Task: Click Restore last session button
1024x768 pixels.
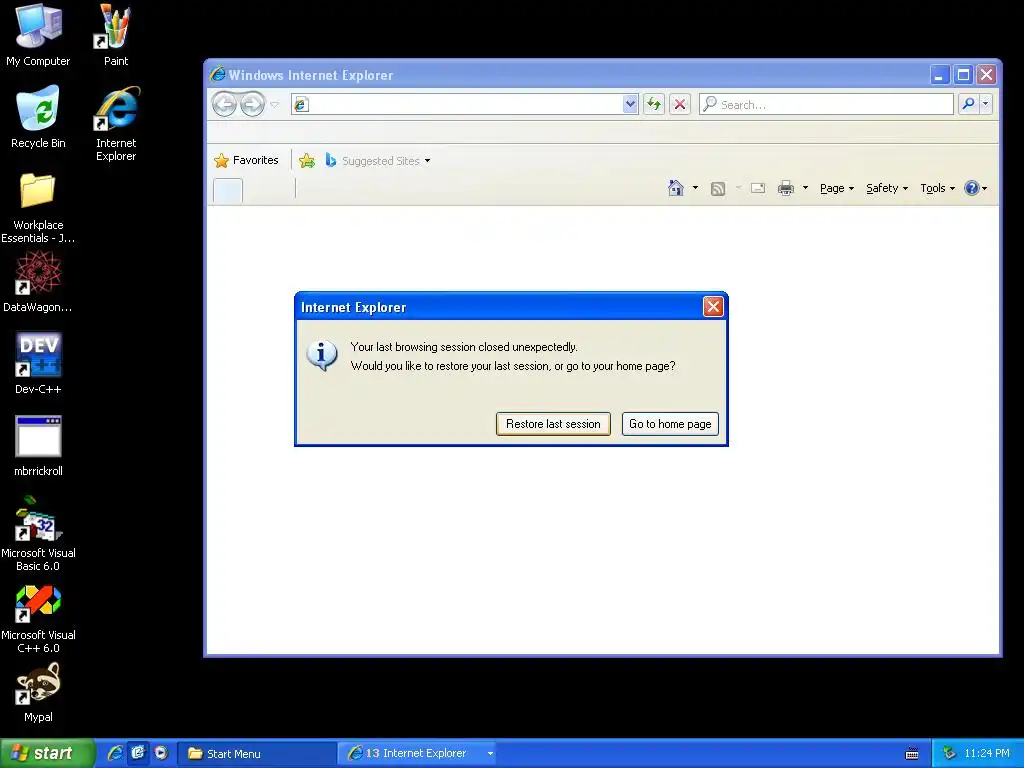Action: point(553,424)
